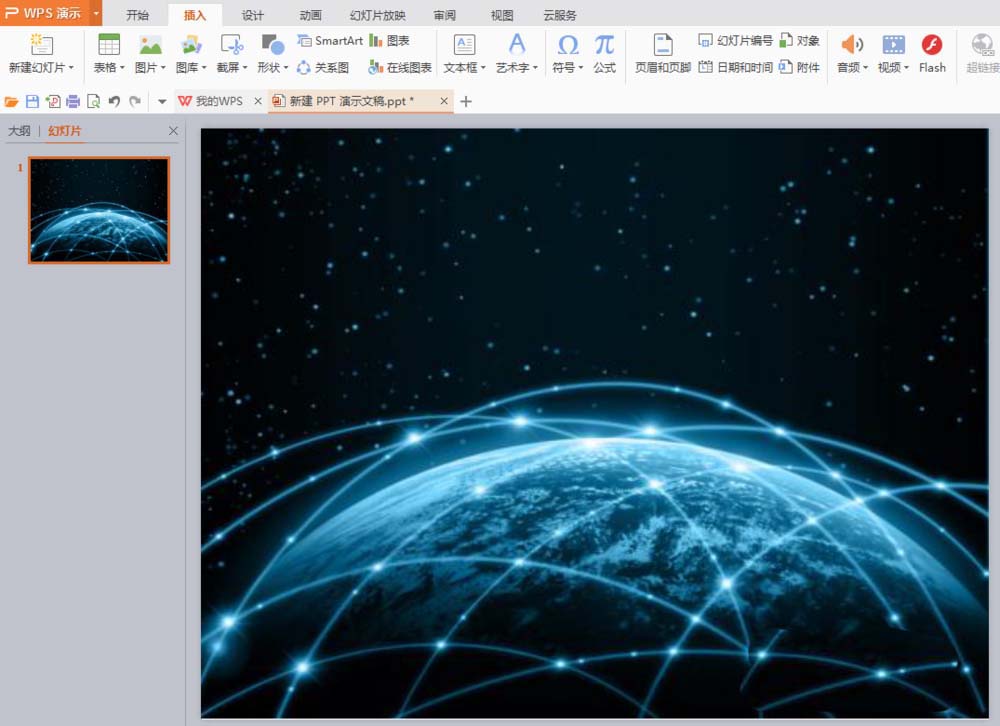
Task: Insert an online chart (在线图表)
Action: 400,67
